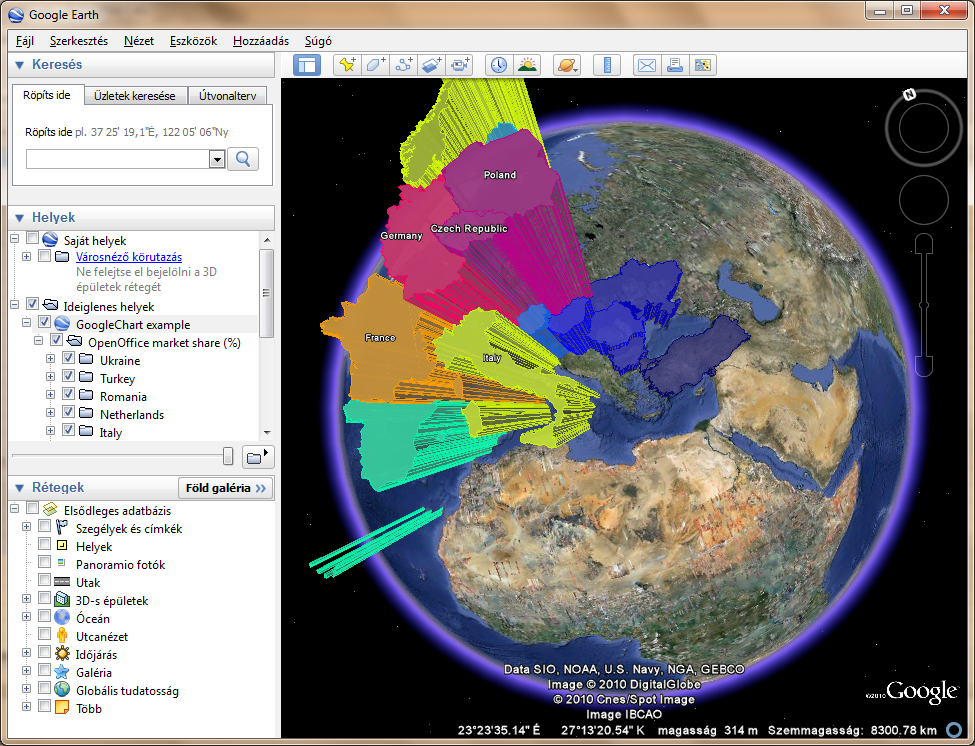Select the Röpíts ide tab
Screen dimensions: 975x746
[x=47, y=95]
